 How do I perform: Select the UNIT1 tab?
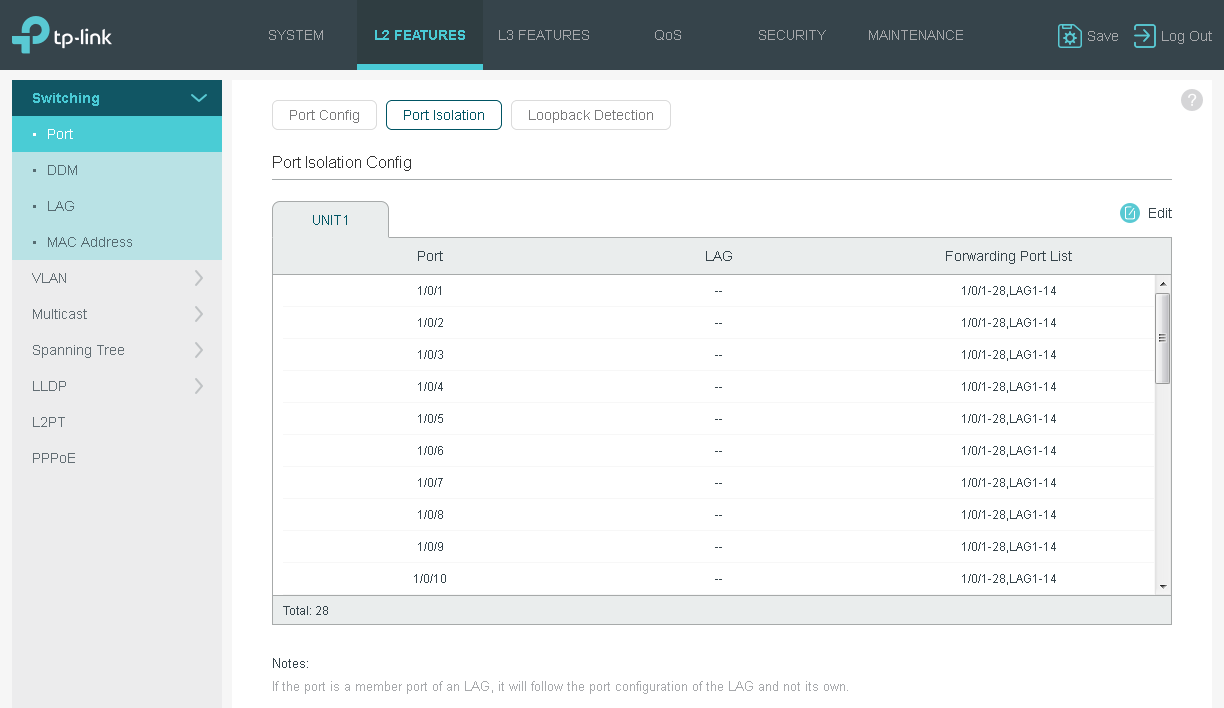[330, 220]
